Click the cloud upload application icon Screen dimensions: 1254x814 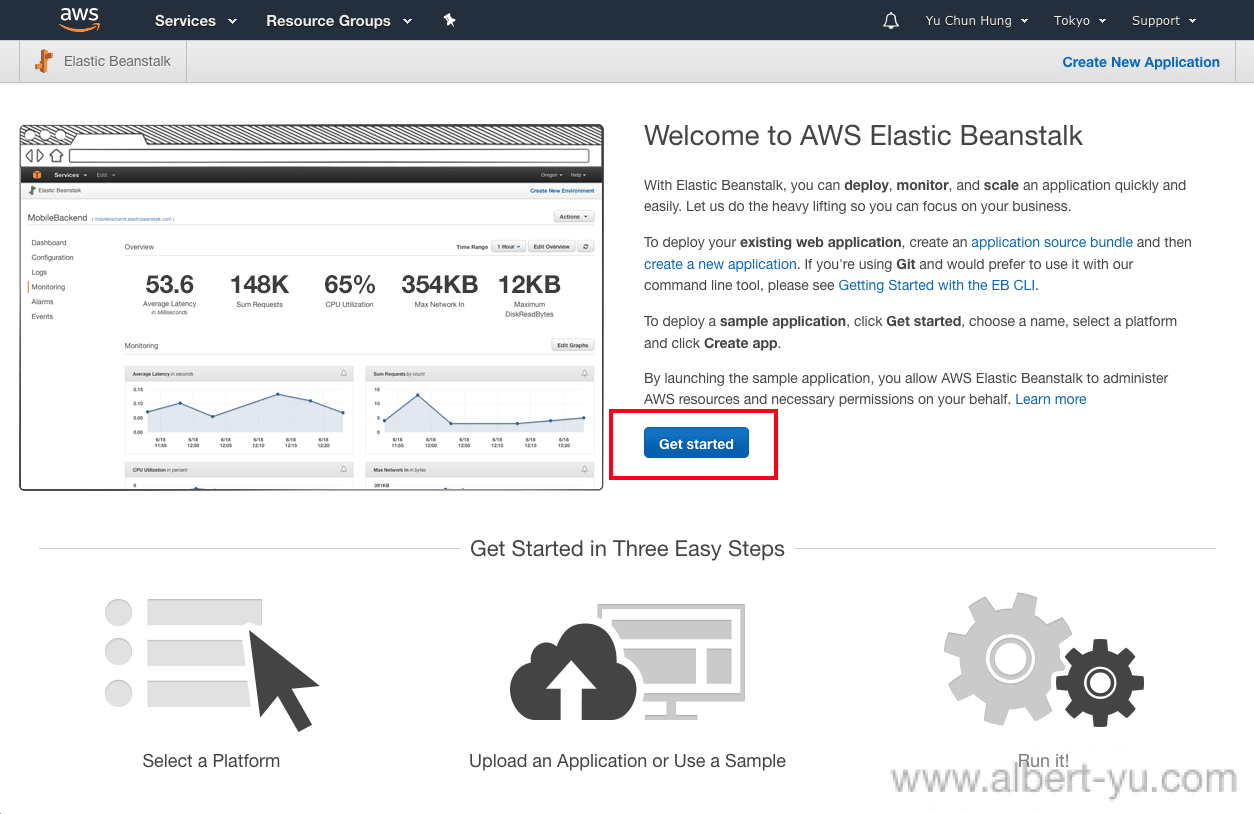coord(627,663)
